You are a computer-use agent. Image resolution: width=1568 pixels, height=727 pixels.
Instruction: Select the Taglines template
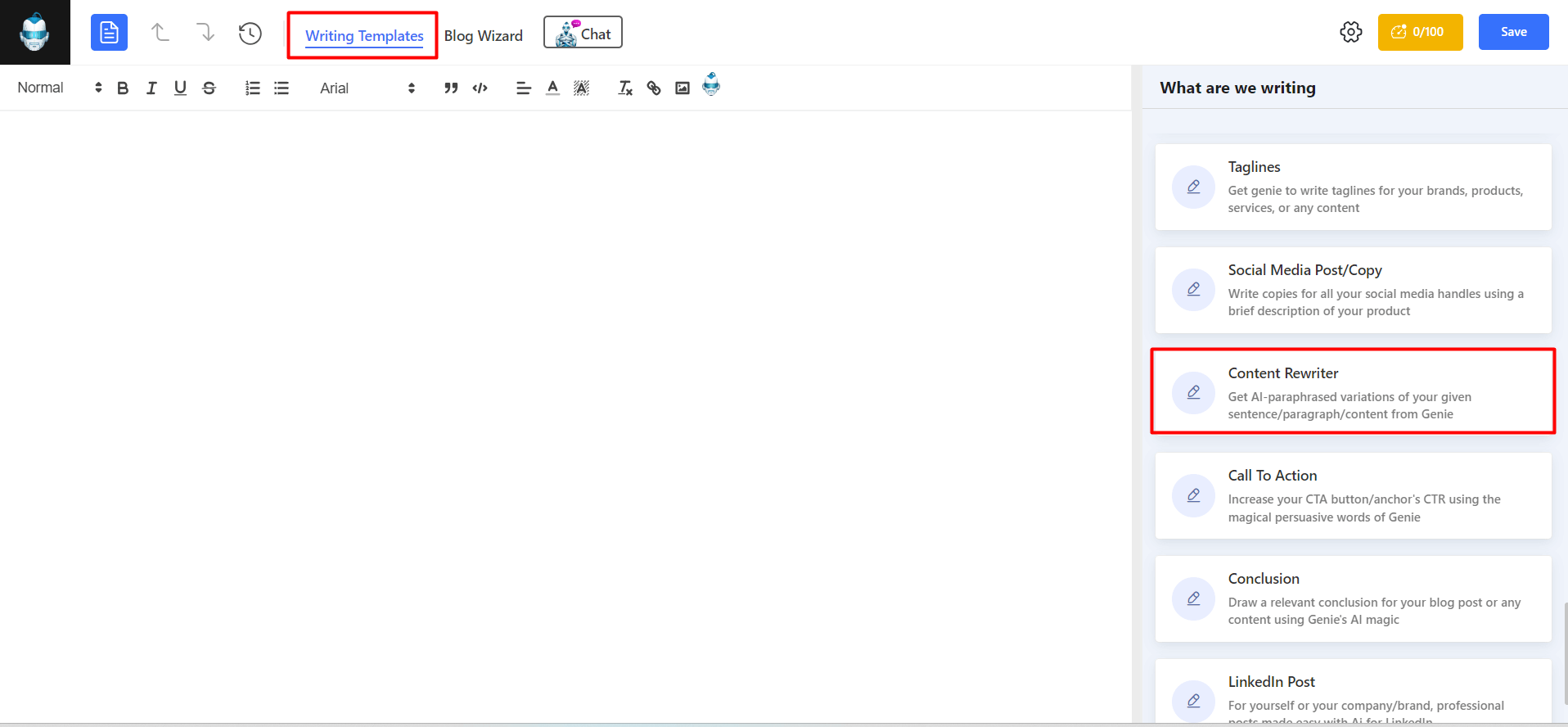(1354, 187)
